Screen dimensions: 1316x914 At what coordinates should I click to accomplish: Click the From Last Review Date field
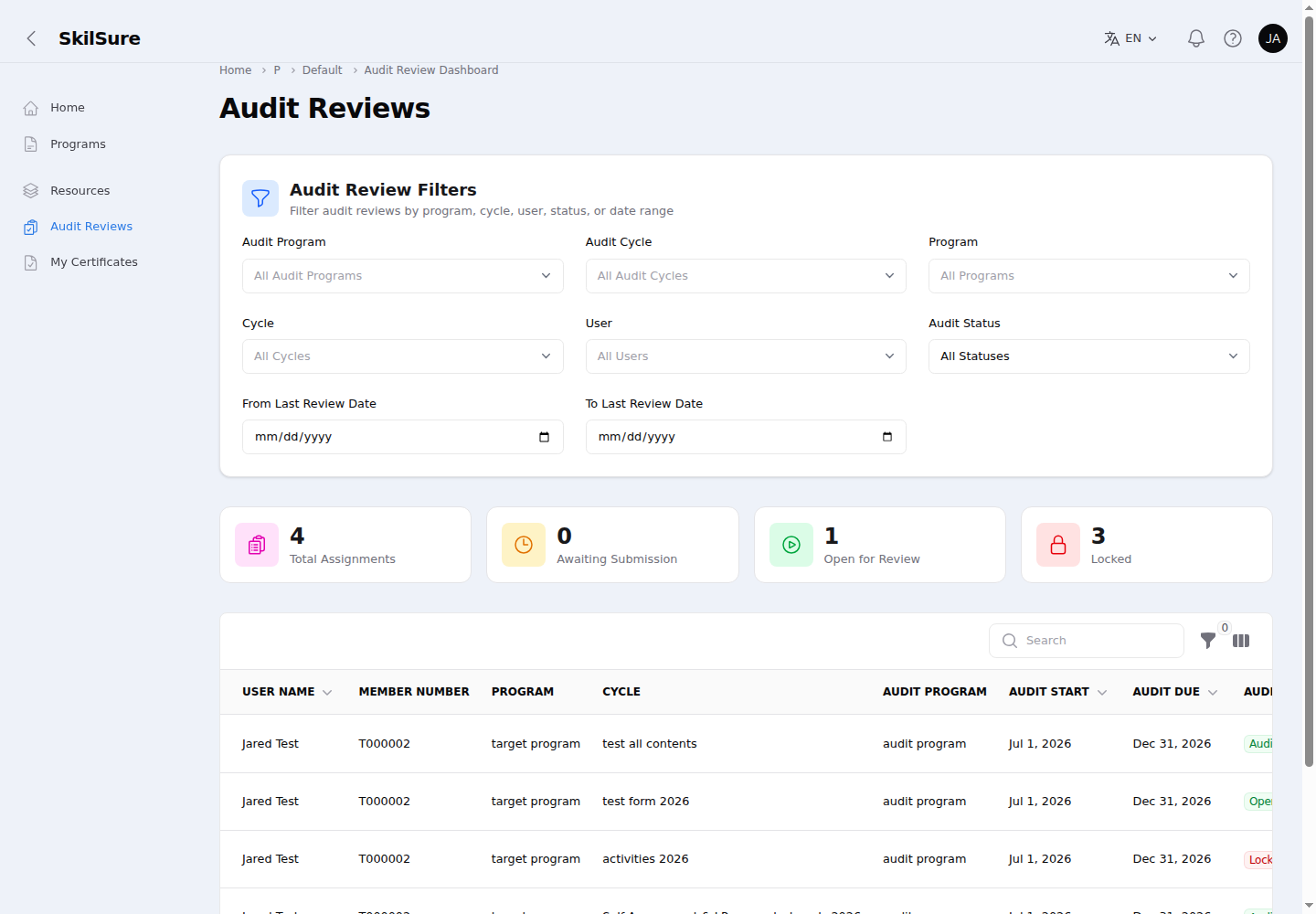403,437
